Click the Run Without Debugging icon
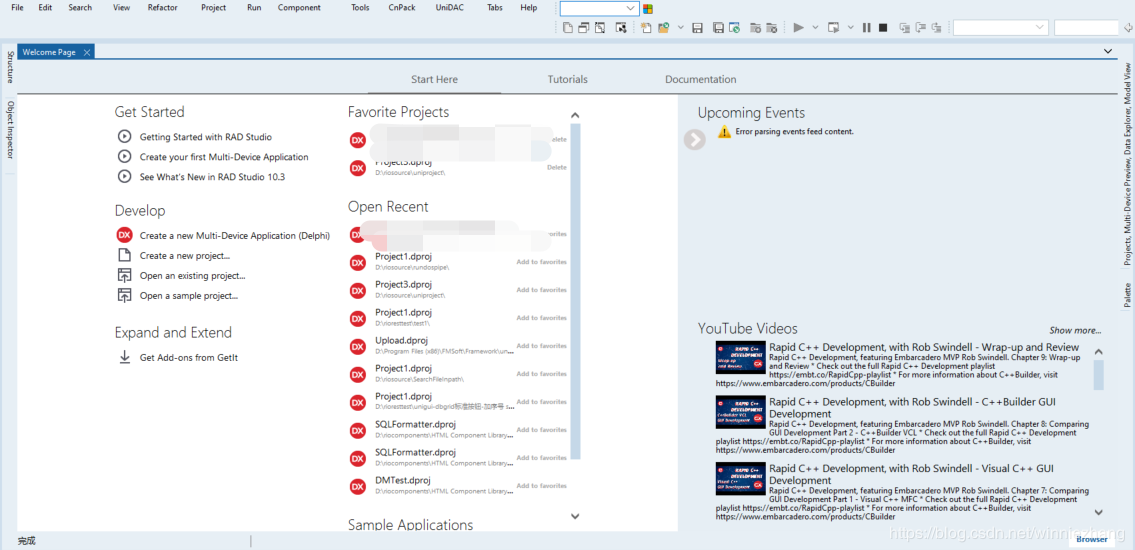This screenshot has height=550, width=1135. coord(833,28)
